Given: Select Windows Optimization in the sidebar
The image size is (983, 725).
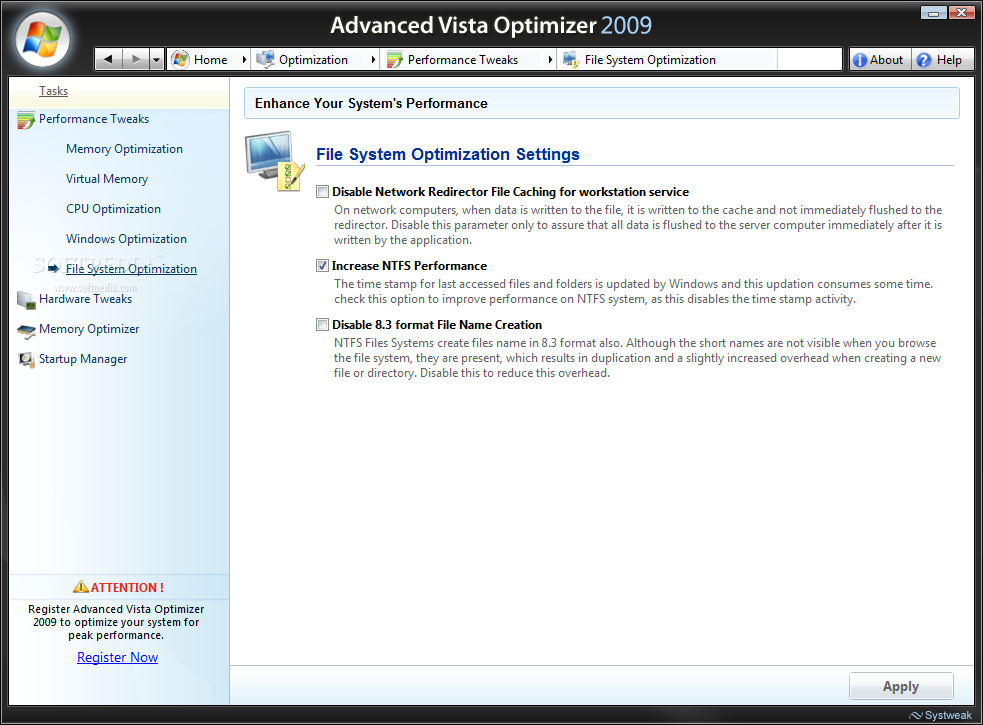Looking at the screenshot, I should (x=126, y=239).
